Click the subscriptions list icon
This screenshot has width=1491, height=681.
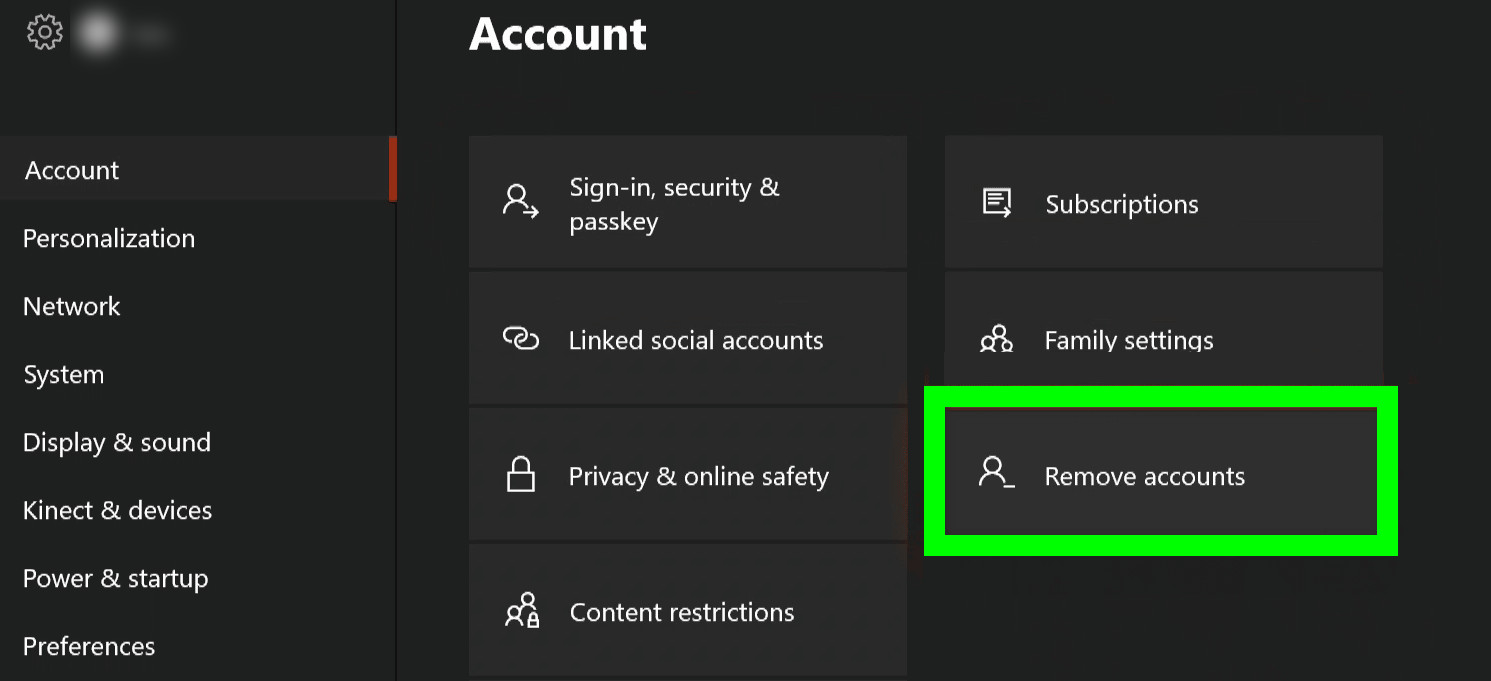click(997, 203)
